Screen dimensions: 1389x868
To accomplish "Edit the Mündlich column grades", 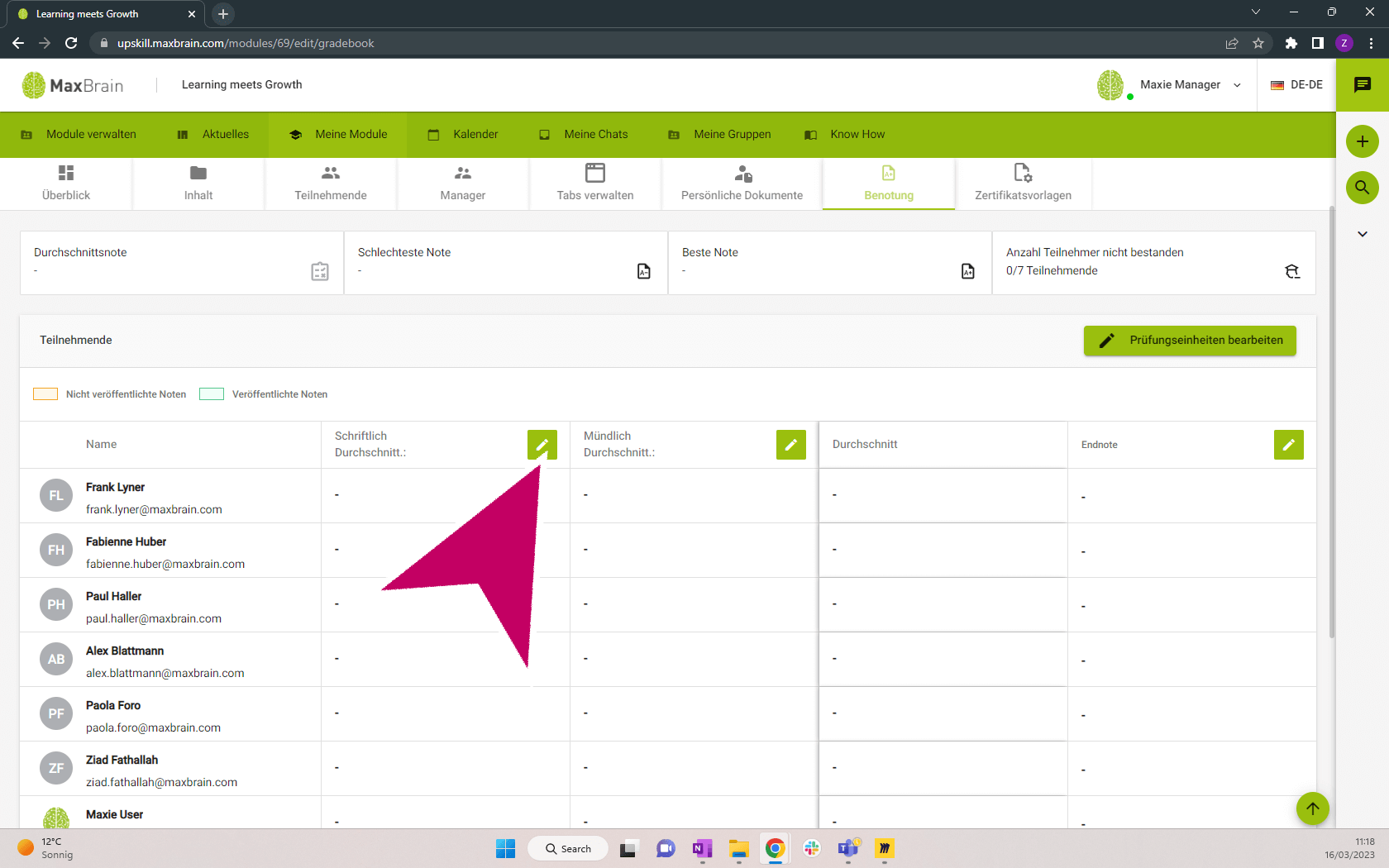I will [791, 445].
